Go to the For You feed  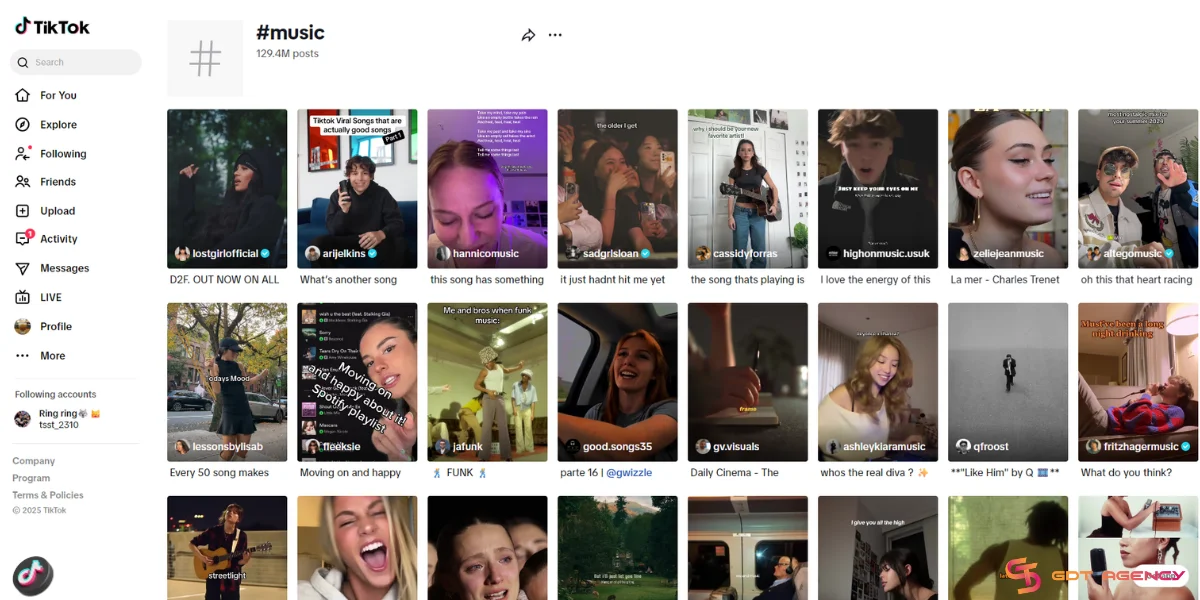pos(57,96)
